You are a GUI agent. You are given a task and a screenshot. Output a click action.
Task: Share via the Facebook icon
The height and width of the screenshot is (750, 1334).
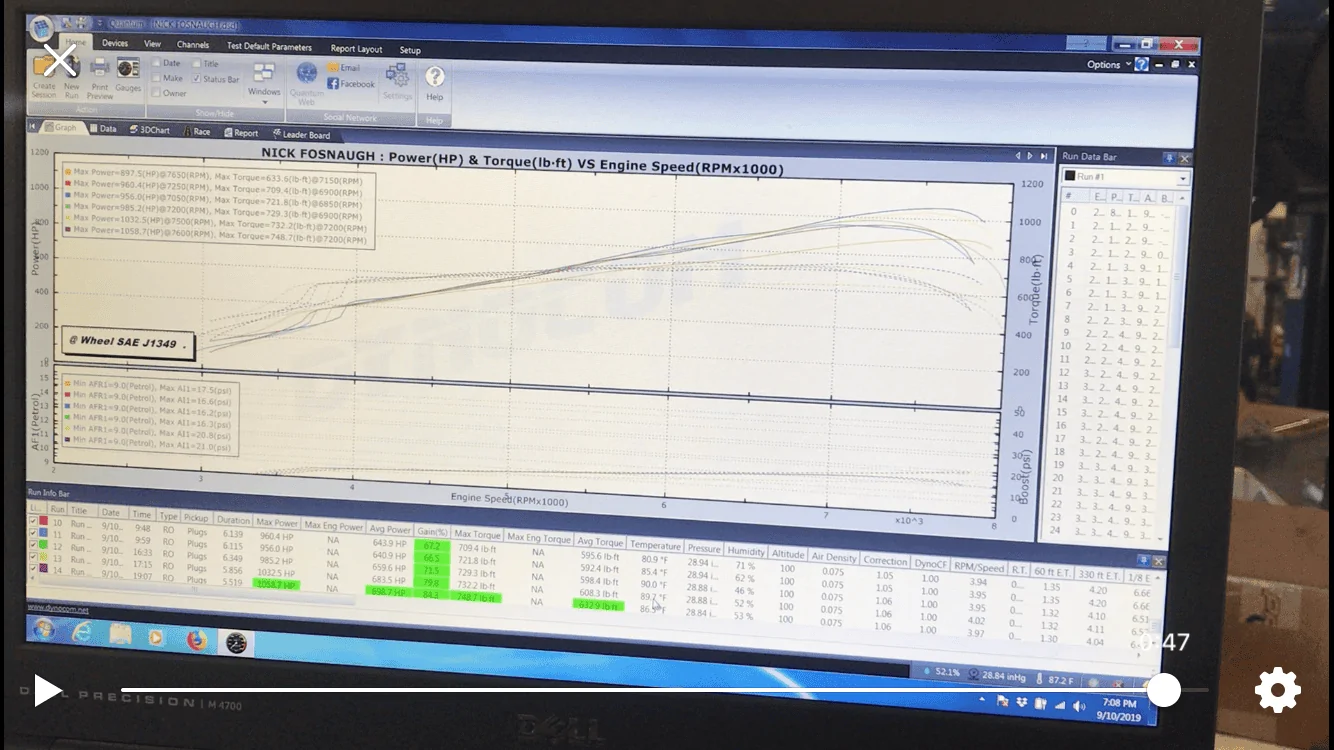[334, 83]
